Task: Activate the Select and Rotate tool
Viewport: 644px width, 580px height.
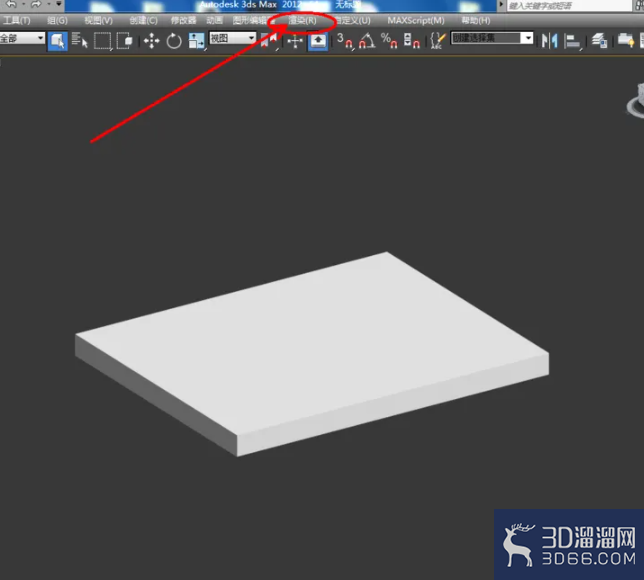Action: [174, 41]
